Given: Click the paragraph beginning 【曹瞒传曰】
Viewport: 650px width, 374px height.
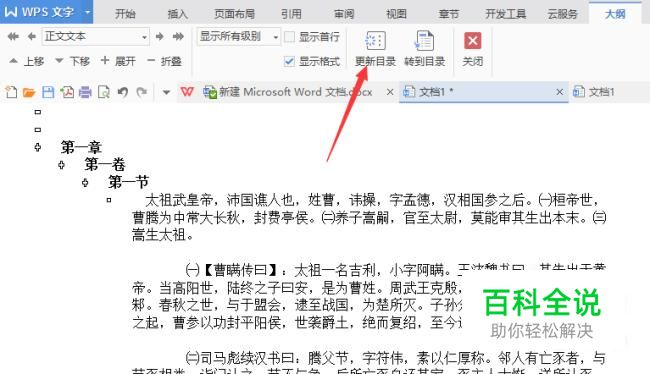Looking at the screenshot, I should point(369,296).
